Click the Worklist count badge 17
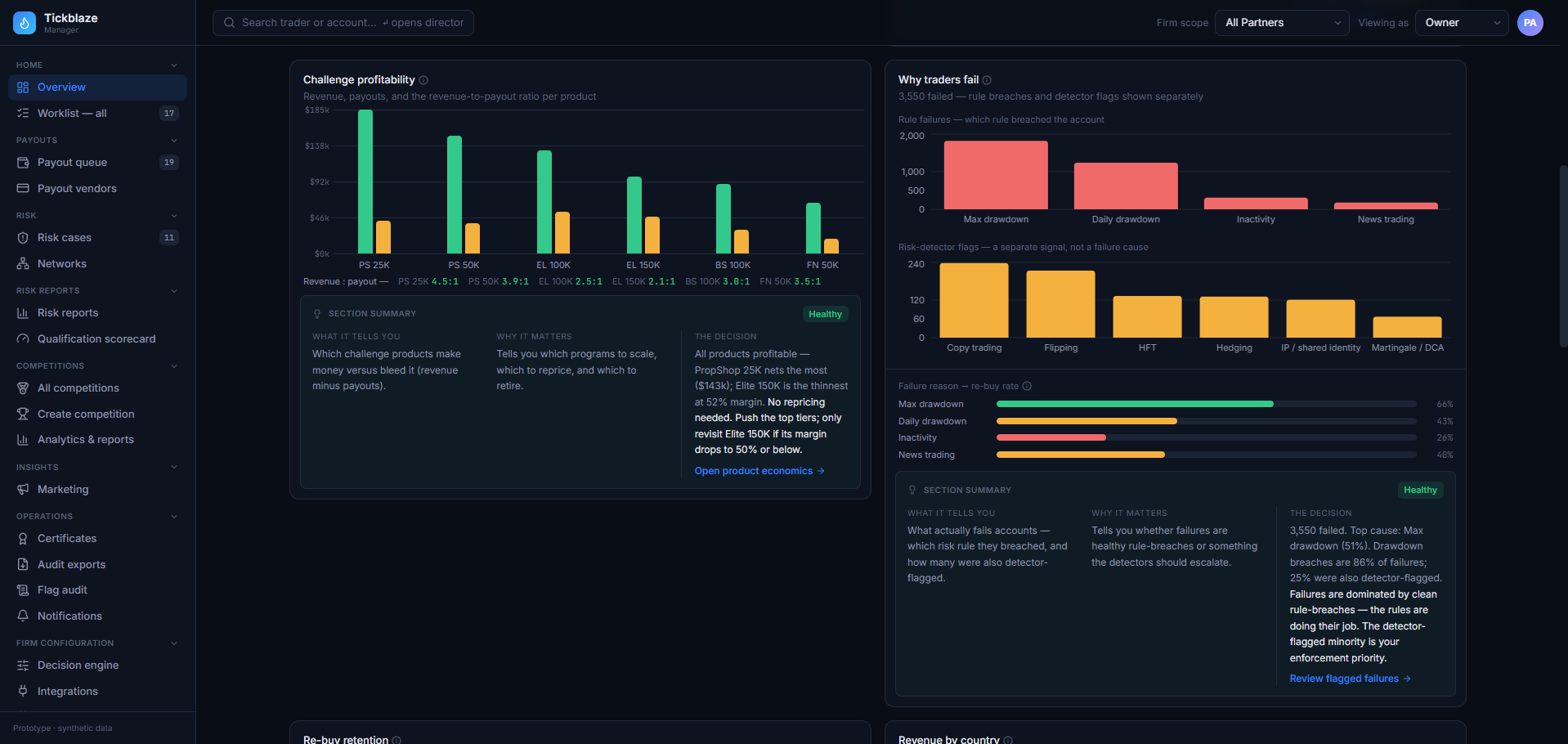The height and width of the screenshot is (744, 1568). tap(169, 114)
